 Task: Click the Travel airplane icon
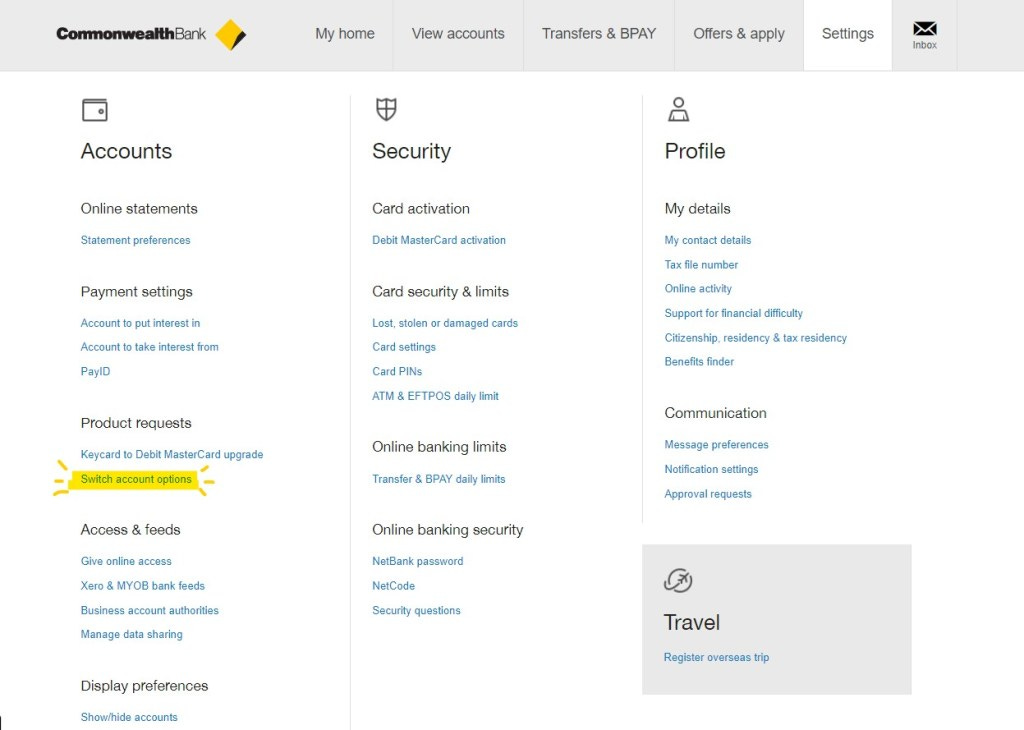tap(678, 580)
